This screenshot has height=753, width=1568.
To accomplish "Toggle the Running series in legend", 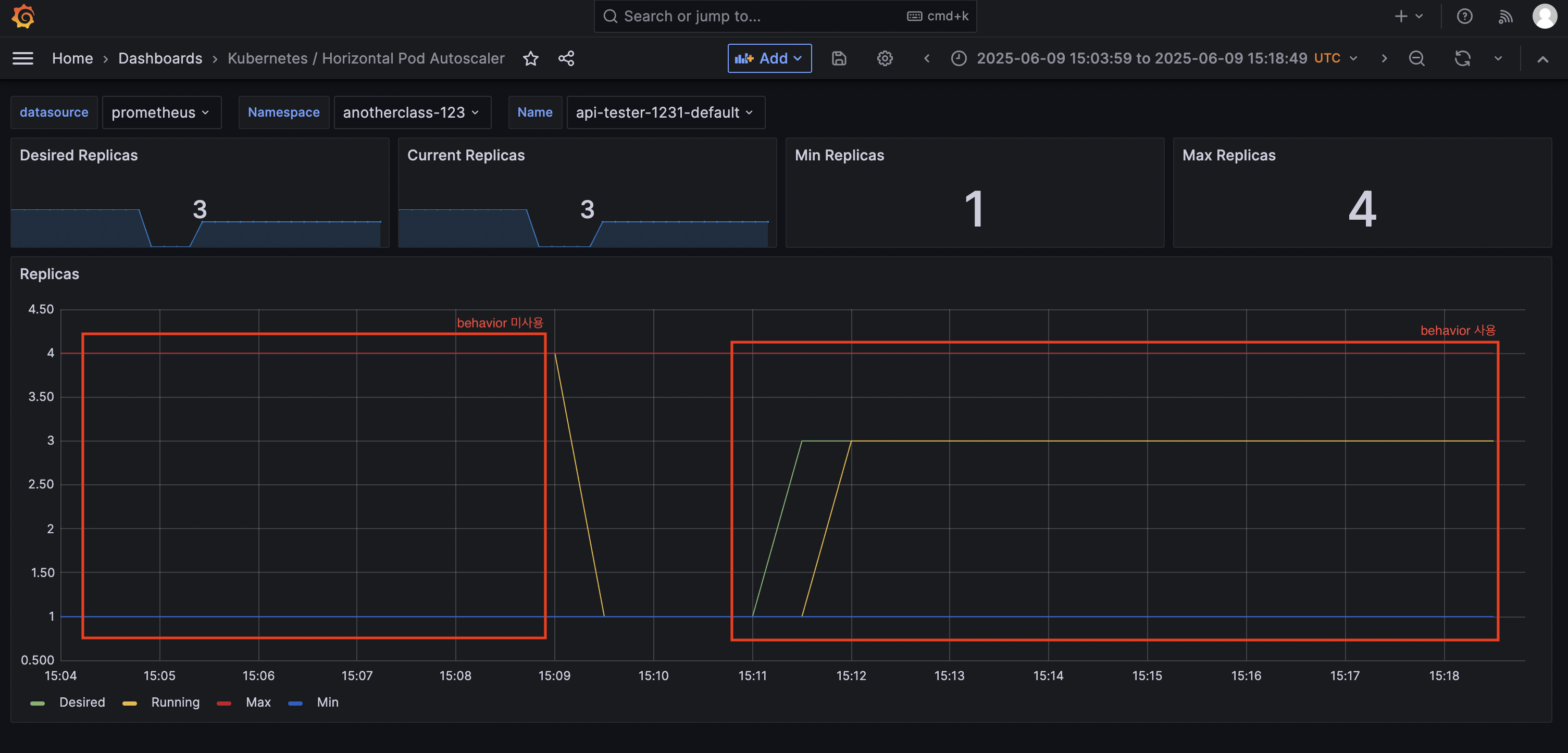I will click(x=175, y=702).
